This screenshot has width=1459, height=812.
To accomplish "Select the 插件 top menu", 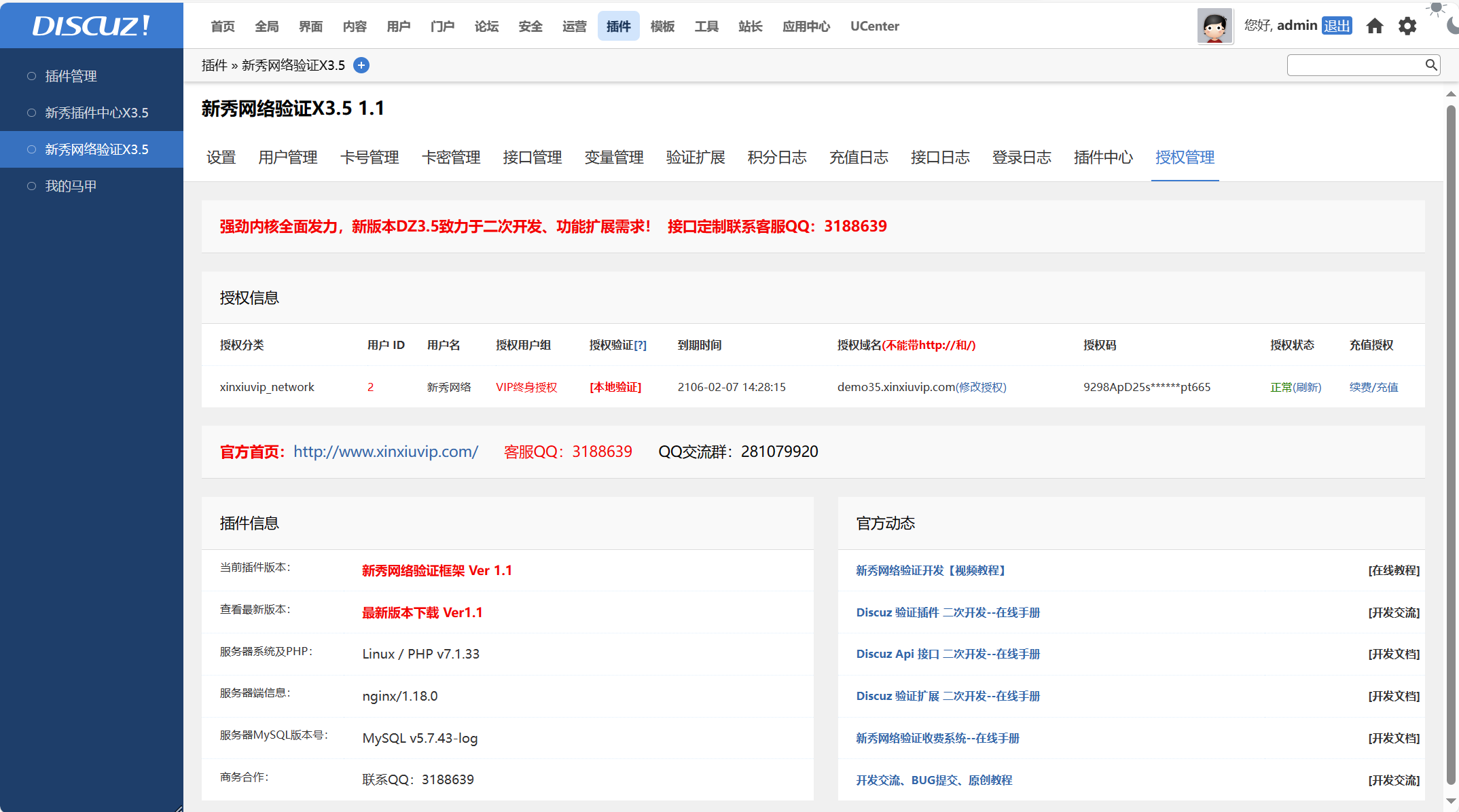I will [x=619, y=26].
